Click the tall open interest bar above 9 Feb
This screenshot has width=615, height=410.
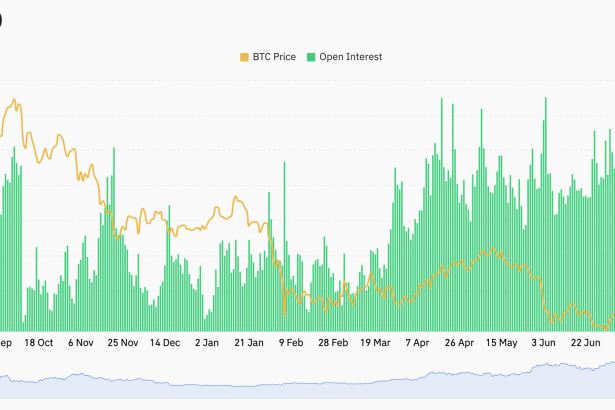coord(284,246)
